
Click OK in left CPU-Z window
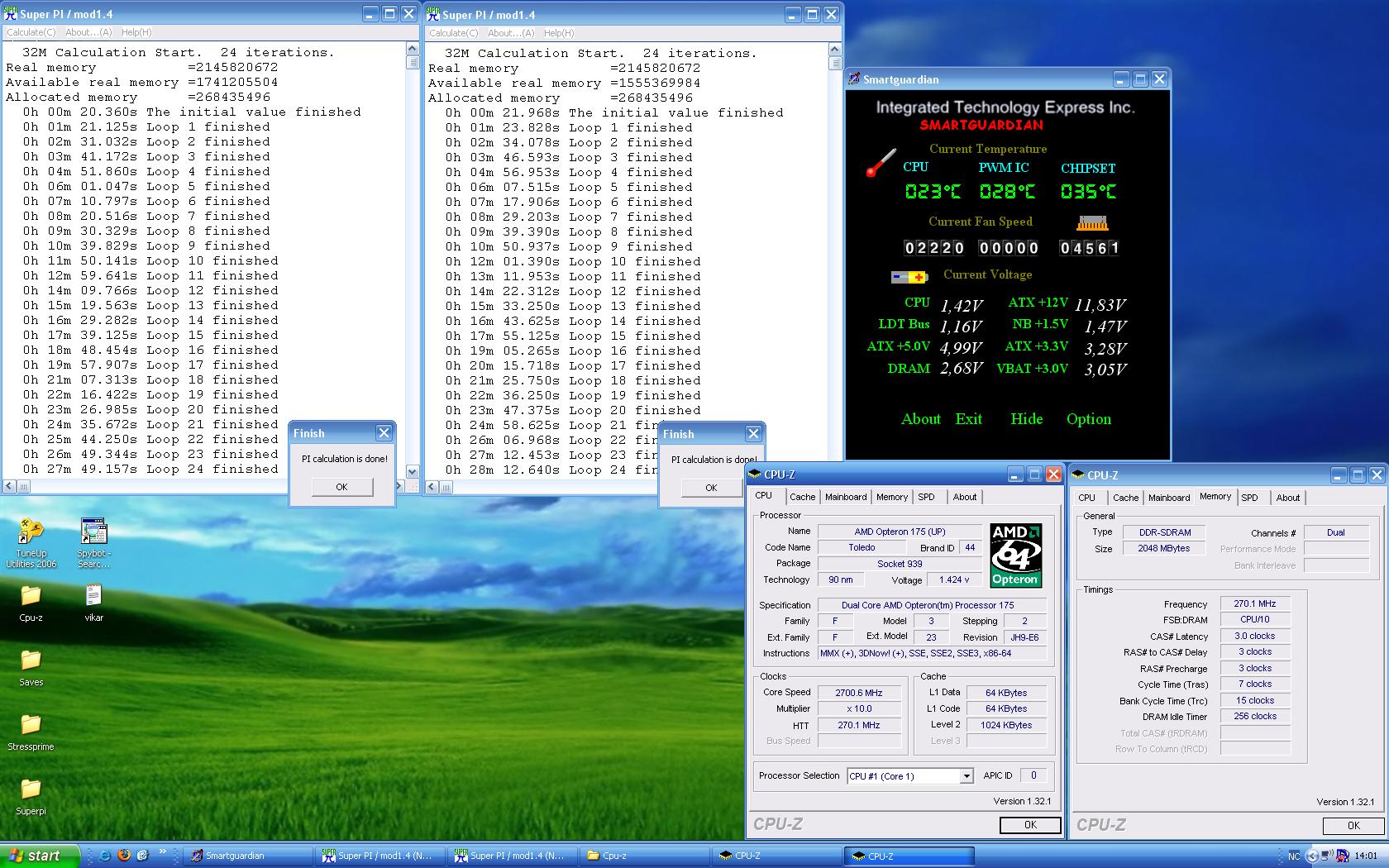[1030, 825]
